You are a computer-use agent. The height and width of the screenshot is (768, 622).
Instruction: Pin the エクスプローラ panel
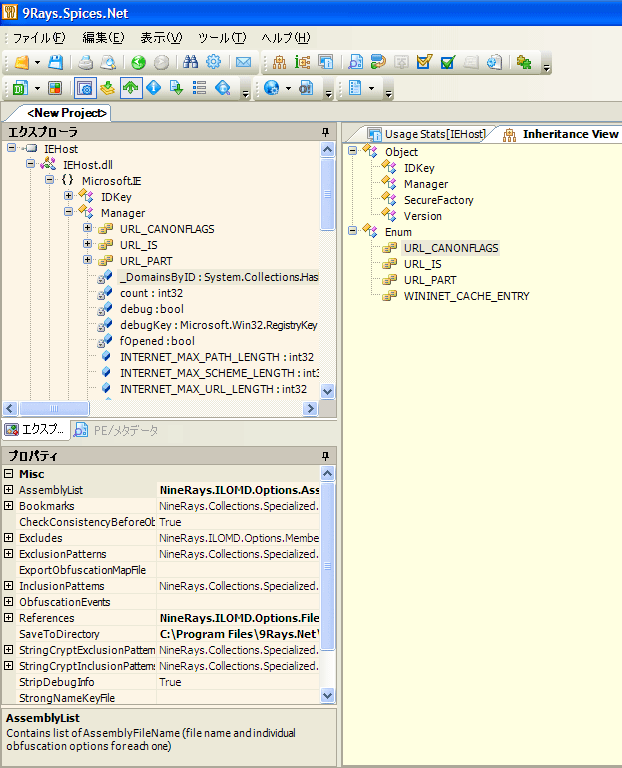pyautogui.click(x=325, y=132)
